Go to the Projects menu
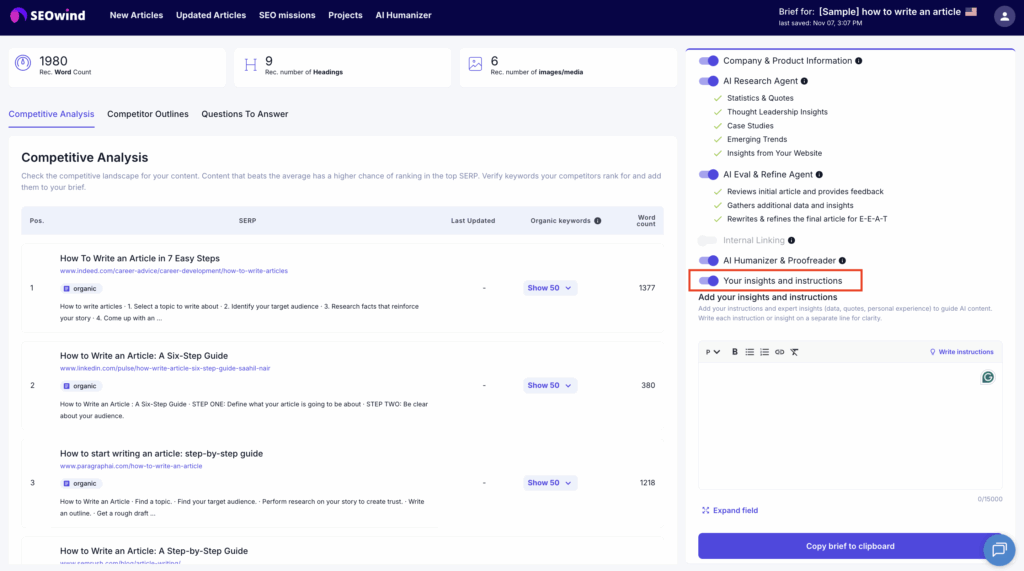 (345, 15)
